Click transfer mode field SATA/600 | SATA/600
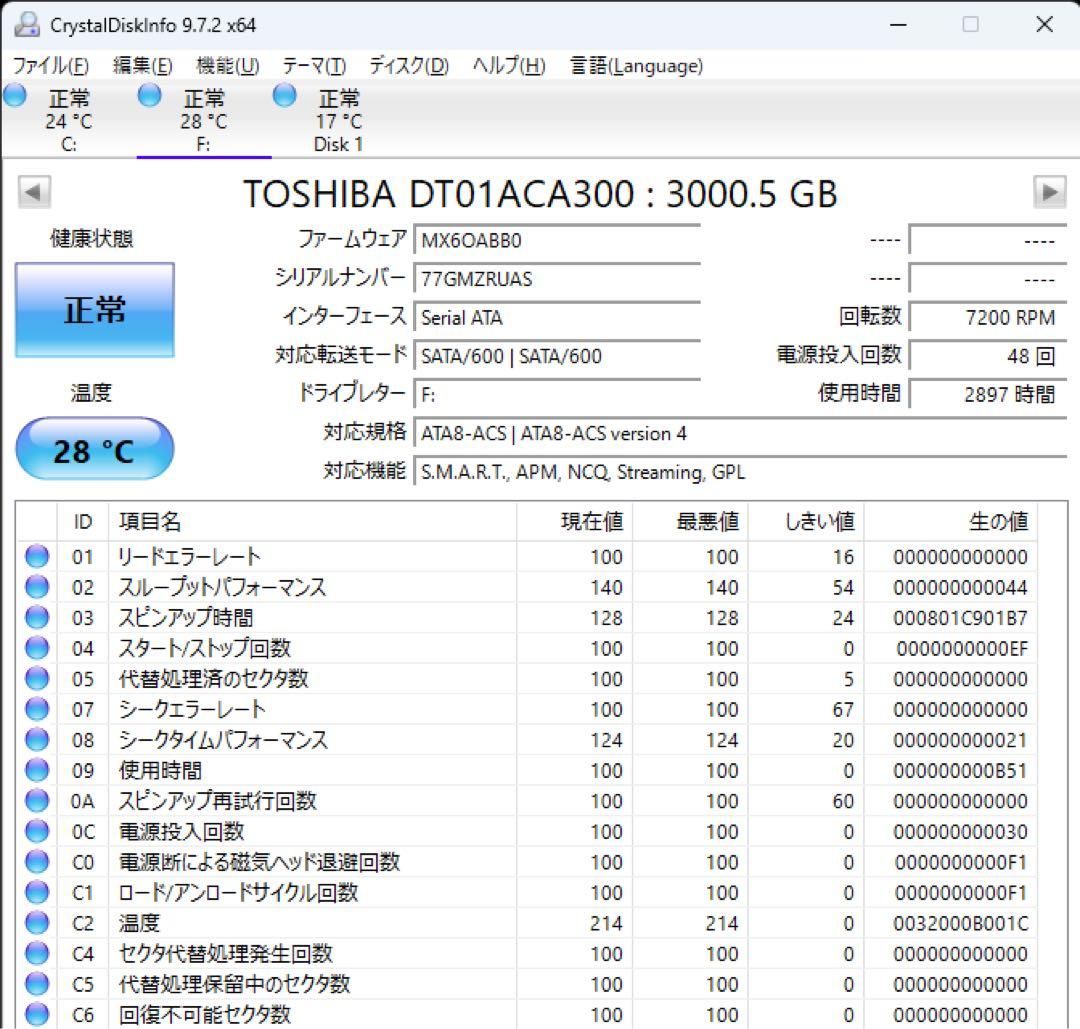 (x=557, y=356)
